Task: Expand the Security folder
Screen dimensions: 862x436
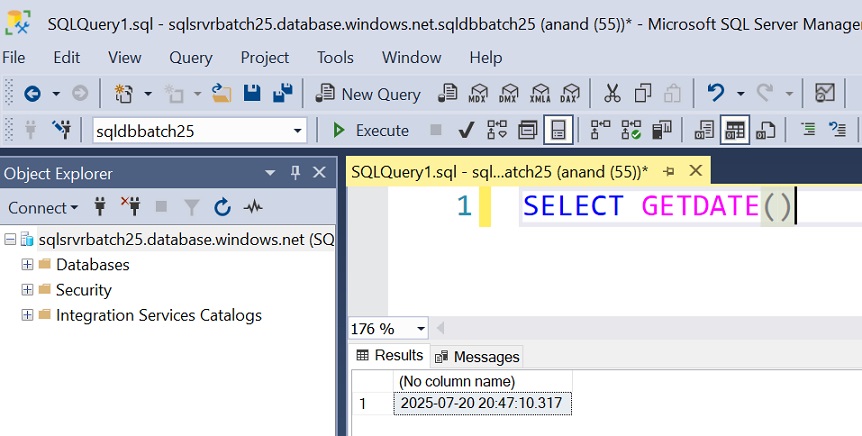Action: [27, 290]
